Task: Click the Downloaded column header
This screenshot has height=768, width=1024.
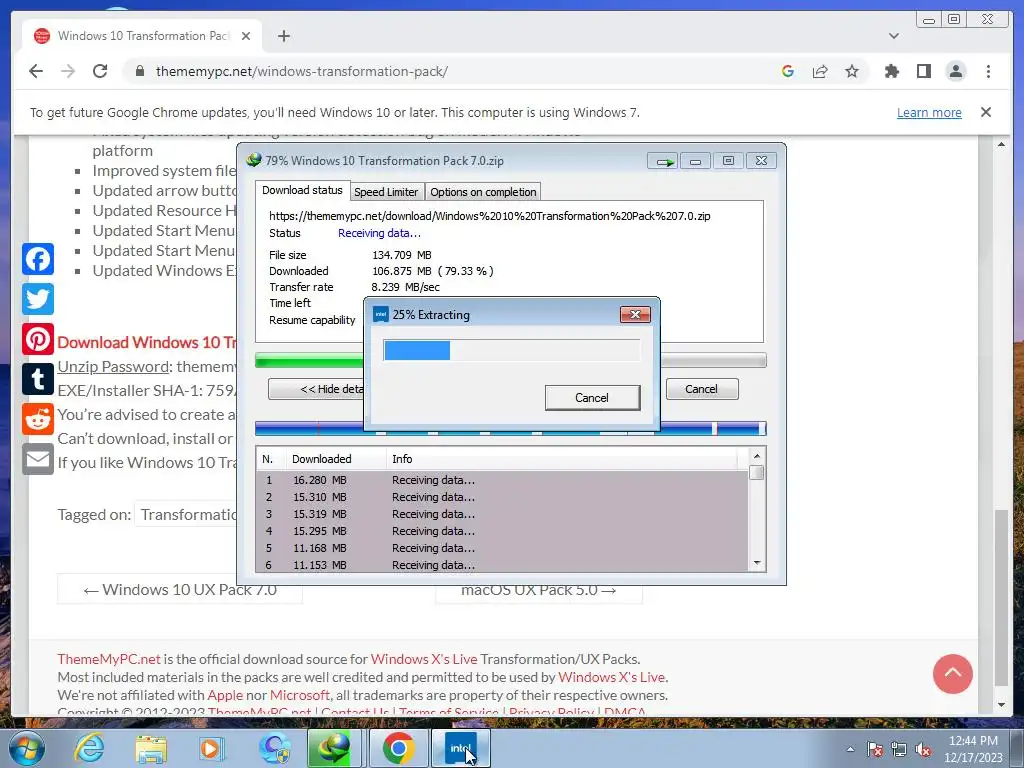Action: point(336,459)
